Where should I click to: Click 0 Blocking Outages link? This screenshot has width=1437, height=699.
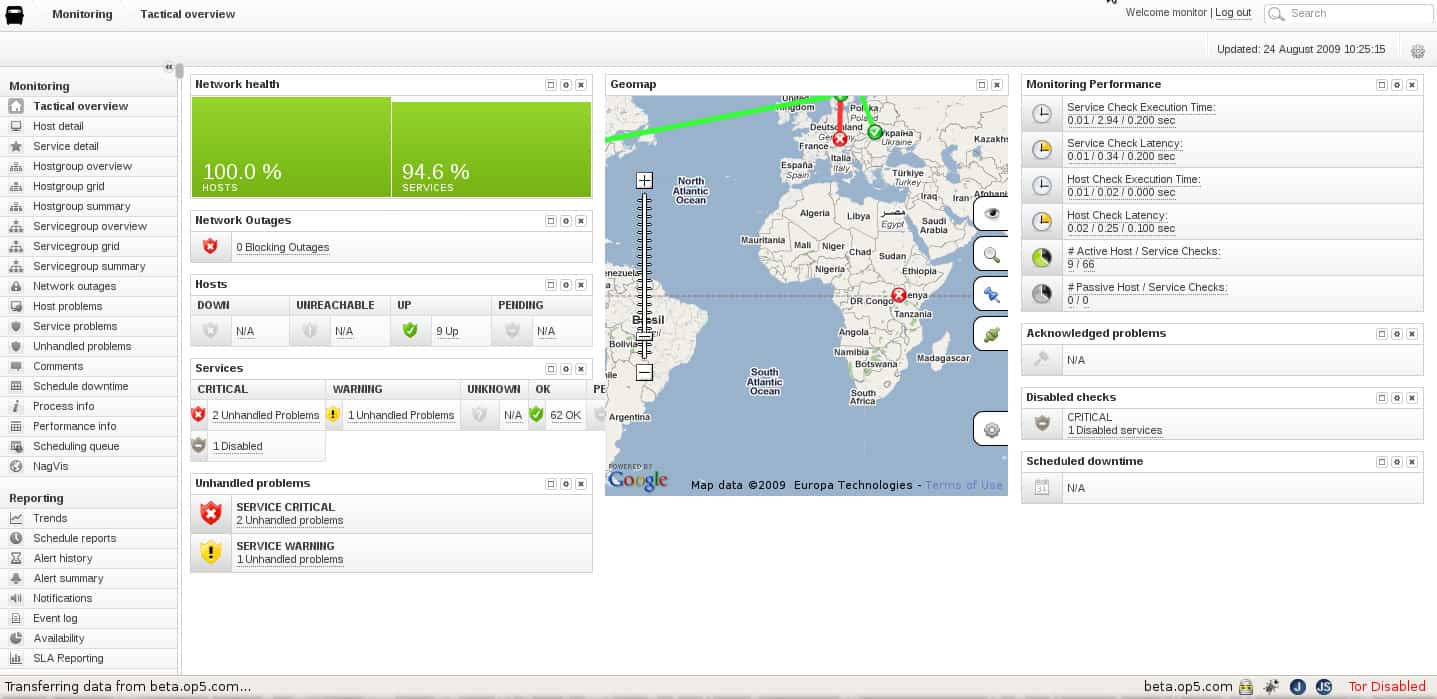(283, 247)
